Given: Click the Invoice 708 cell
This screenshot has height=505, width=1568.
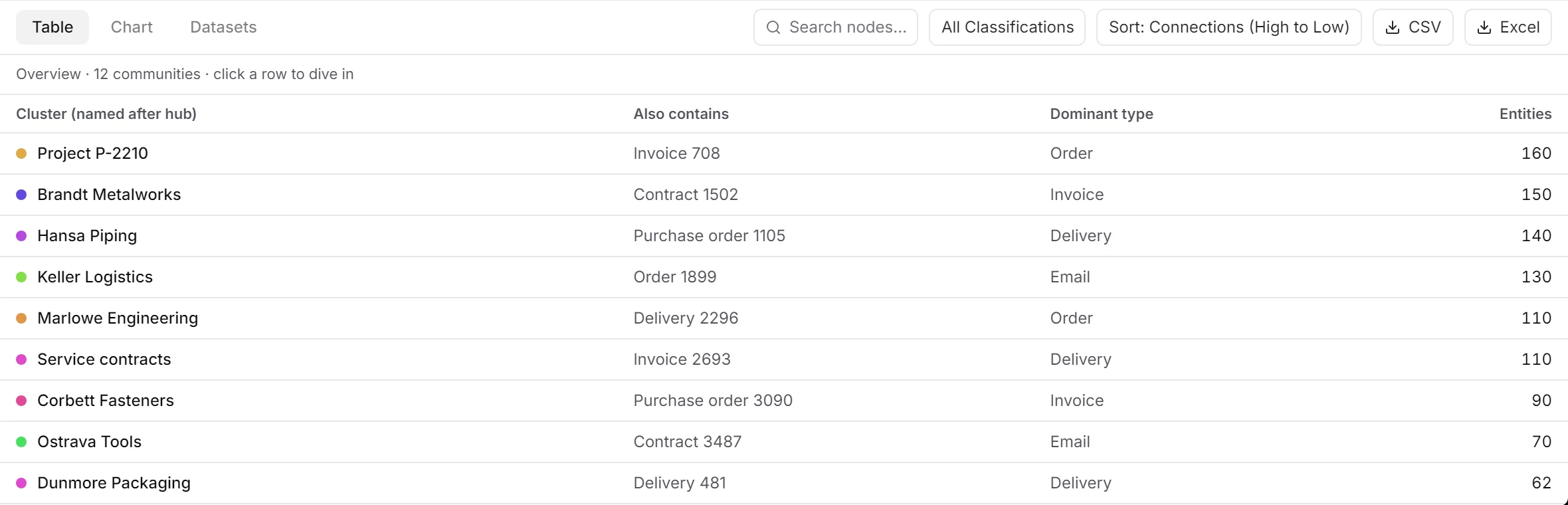Looking at the screenshot, I should (676, 153).
